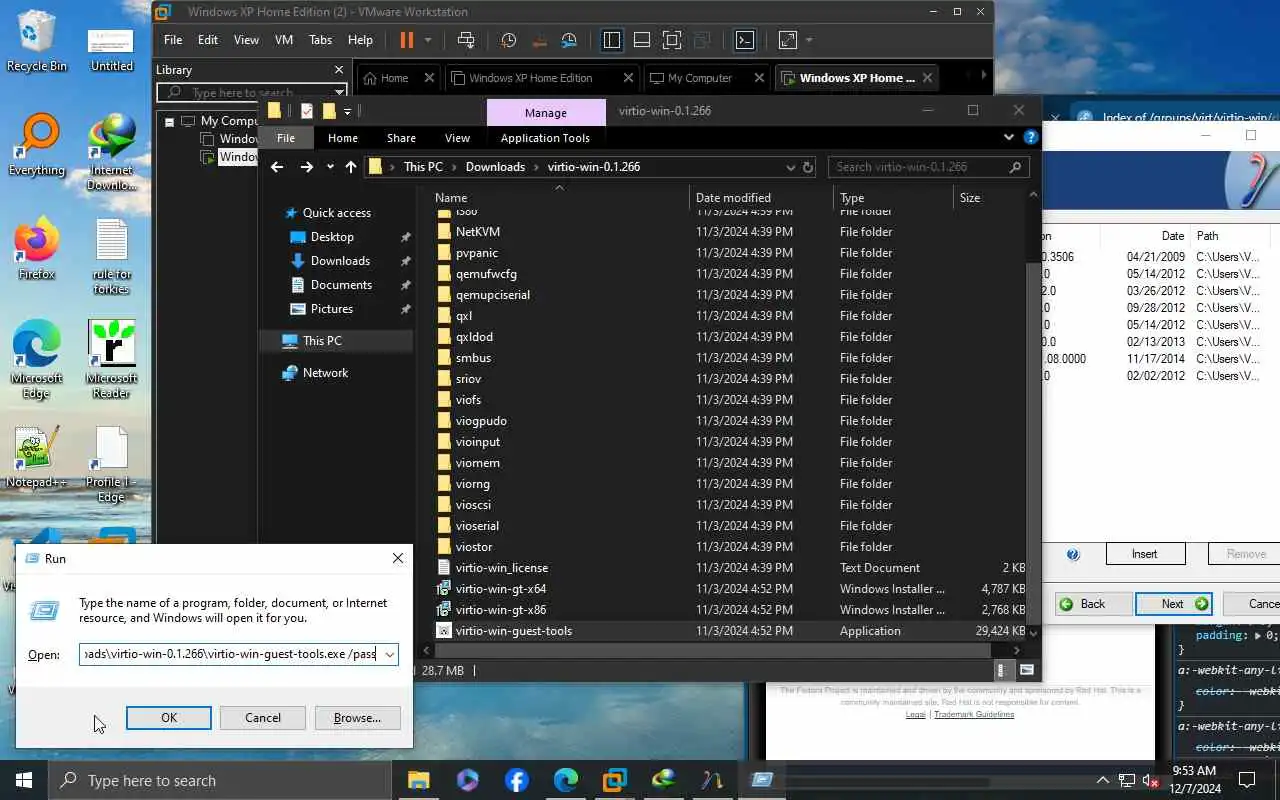
Task: Click Insert button in background wizard
Action: click(x=1145, y=554)
